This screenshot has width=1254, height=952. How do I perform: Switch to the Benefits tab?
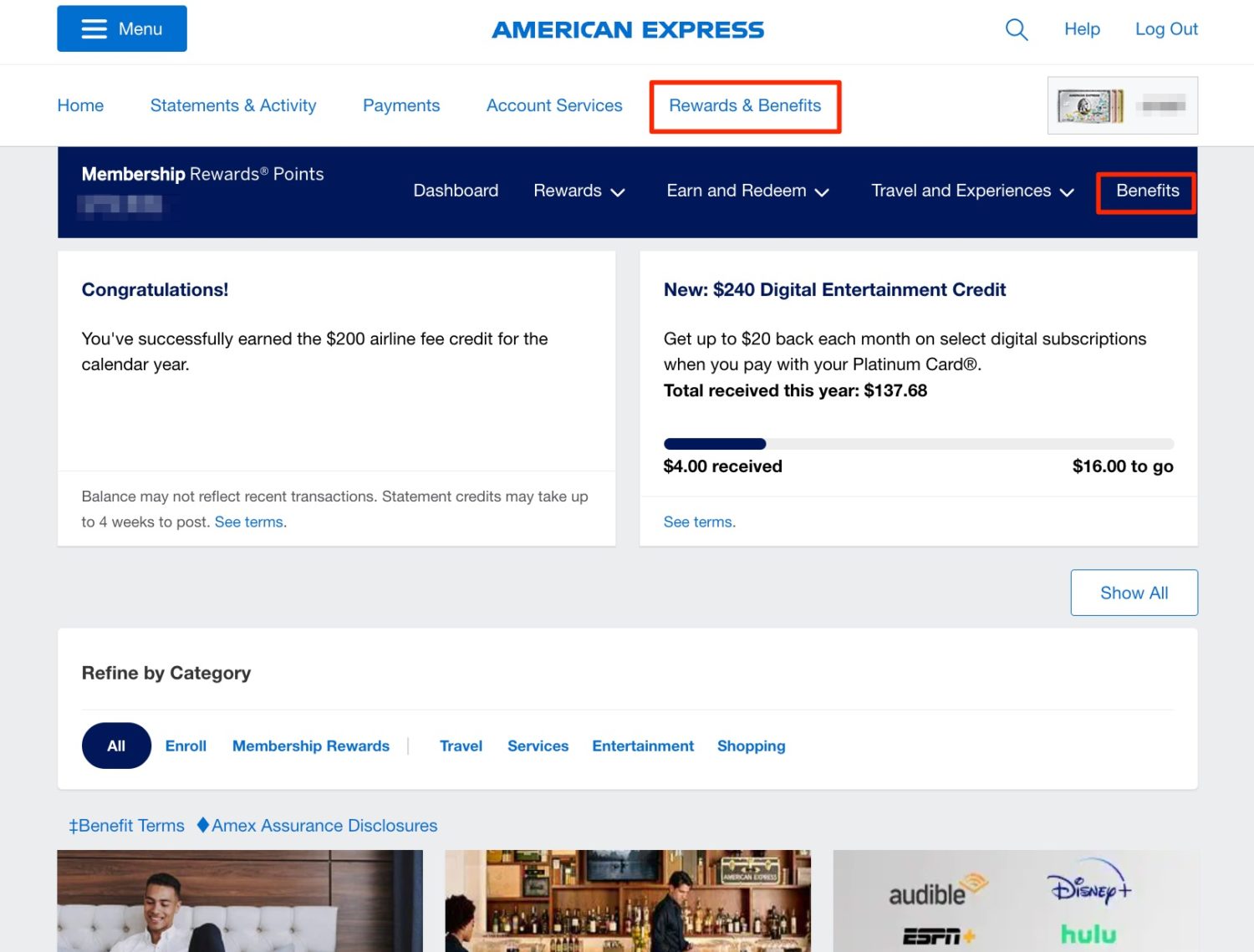point(1145,191)
